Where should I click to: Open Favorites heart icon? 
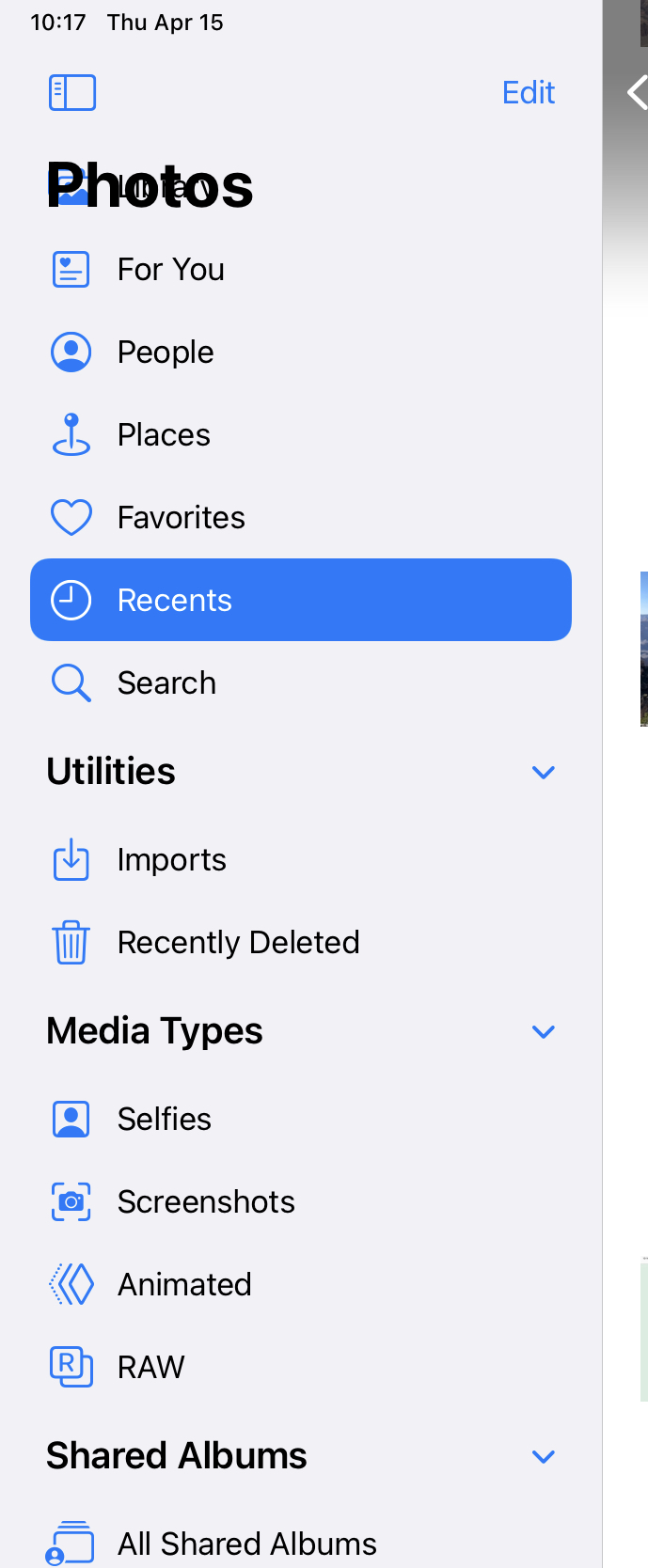point(71,518)
